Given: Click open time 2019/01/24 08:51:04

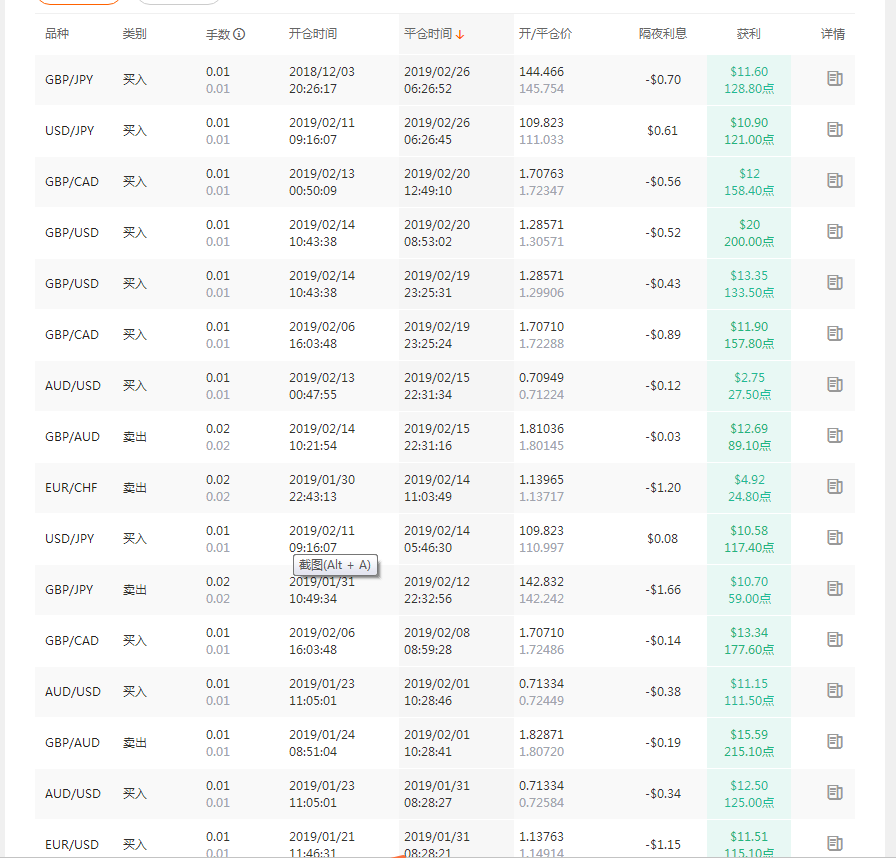Looking at the screenshot, I should (x=322, y=743).
